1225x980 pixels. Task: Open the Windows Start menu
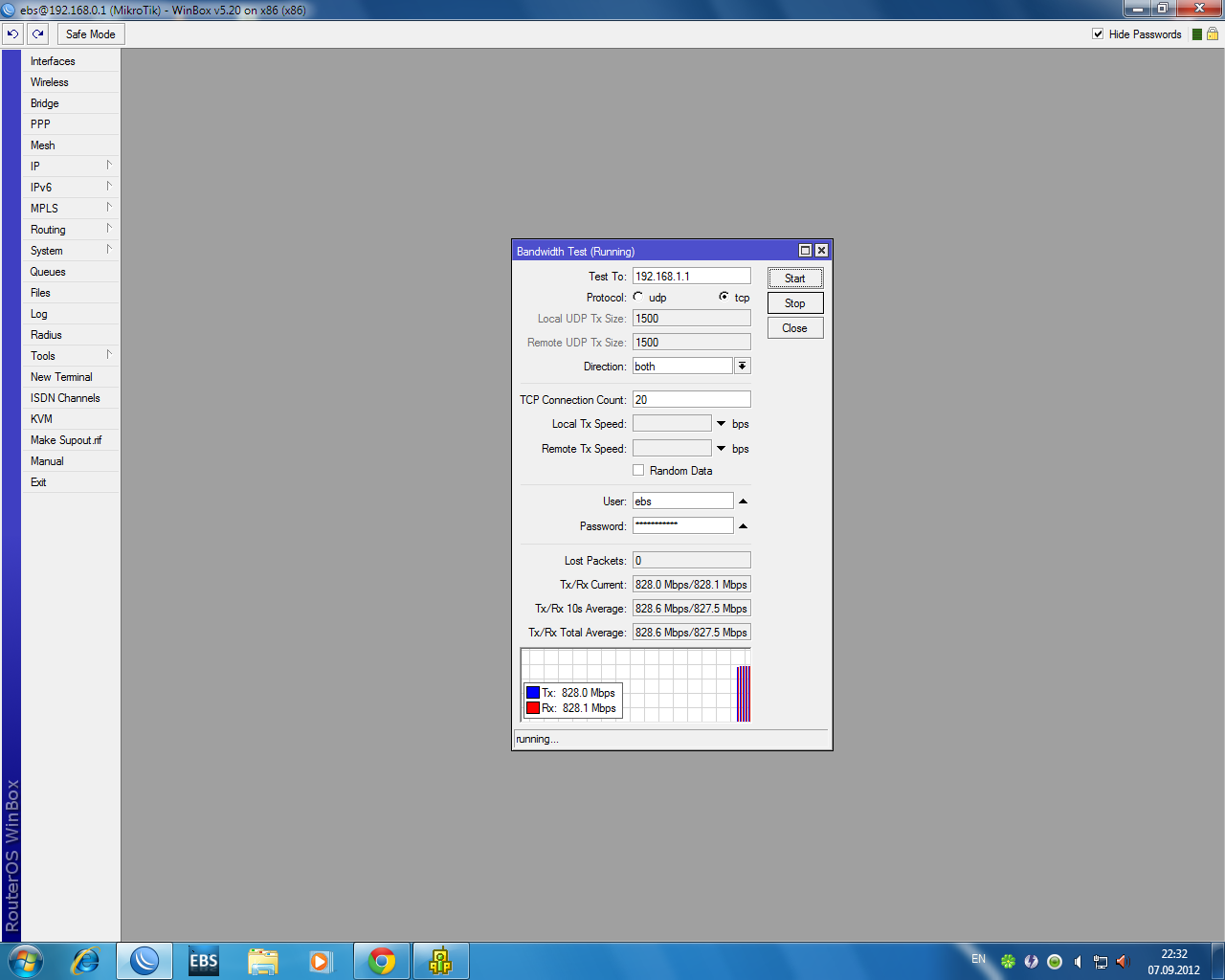click(x=26, y=961)
